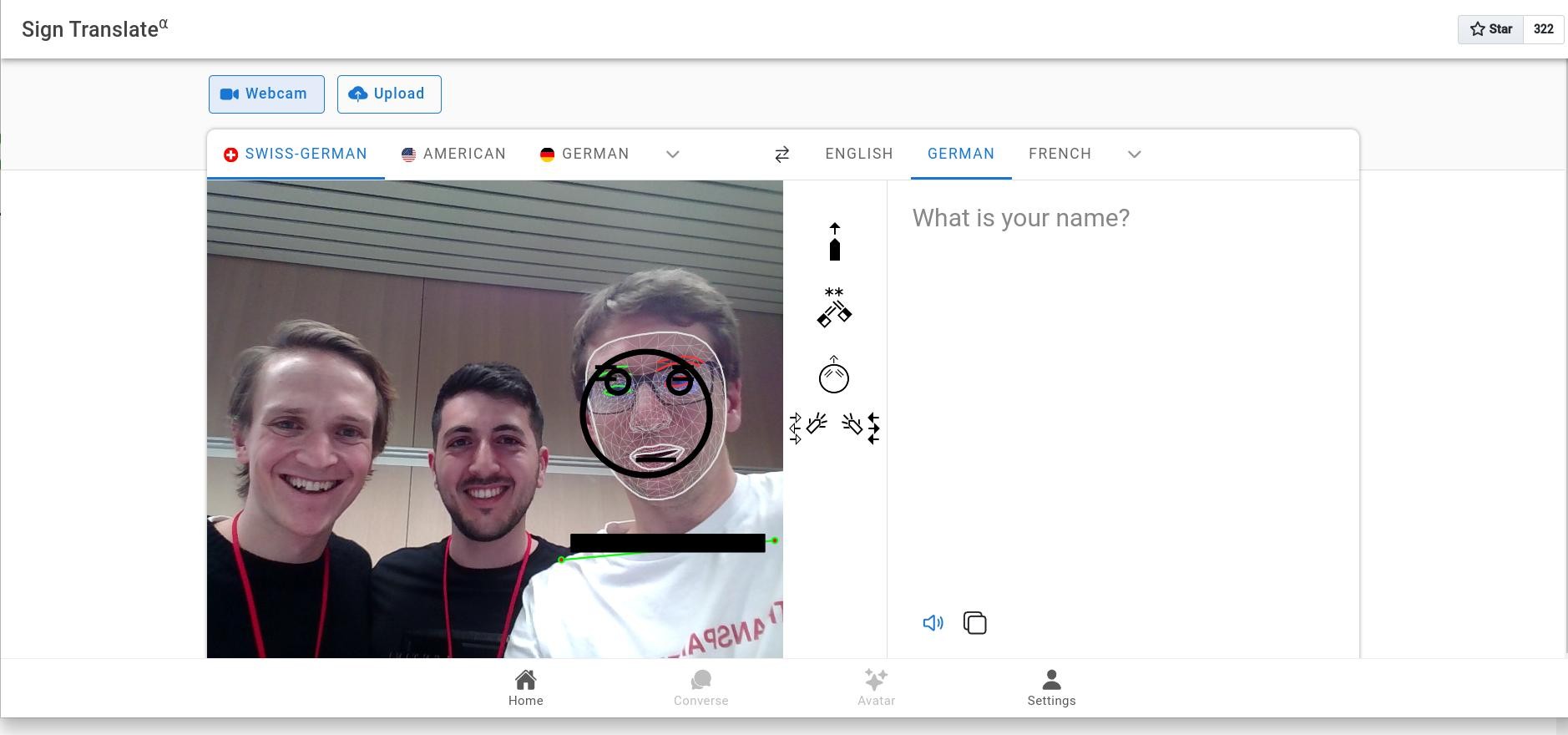The height and width of the screenshot is (735, 1568).
Task: Select the Swiss-German sign language tab
Action: (x=296, y=155)
